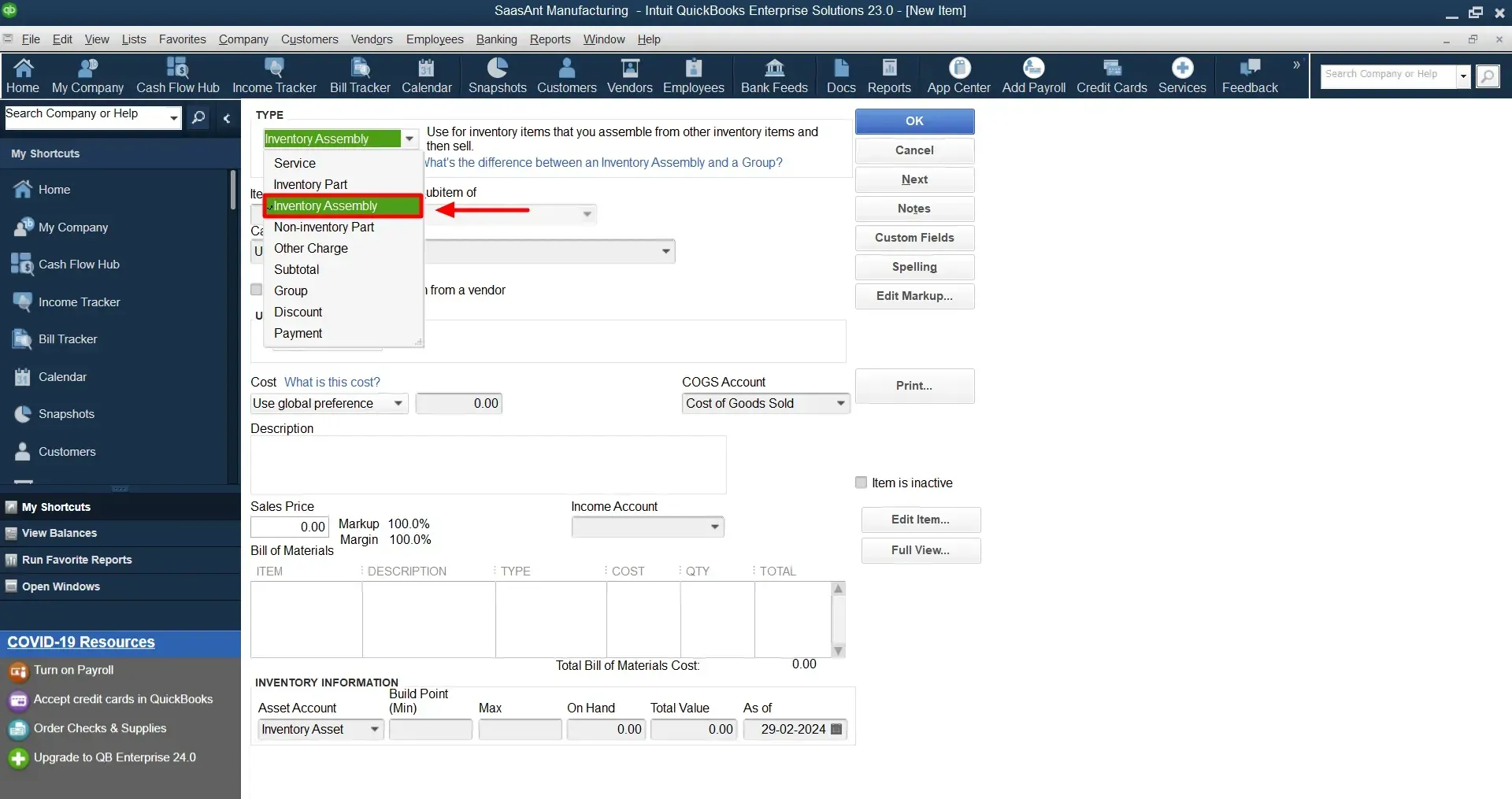1512x799 pixels.
Task: Open the Income Account dropdown
Action: click(714, 527)
